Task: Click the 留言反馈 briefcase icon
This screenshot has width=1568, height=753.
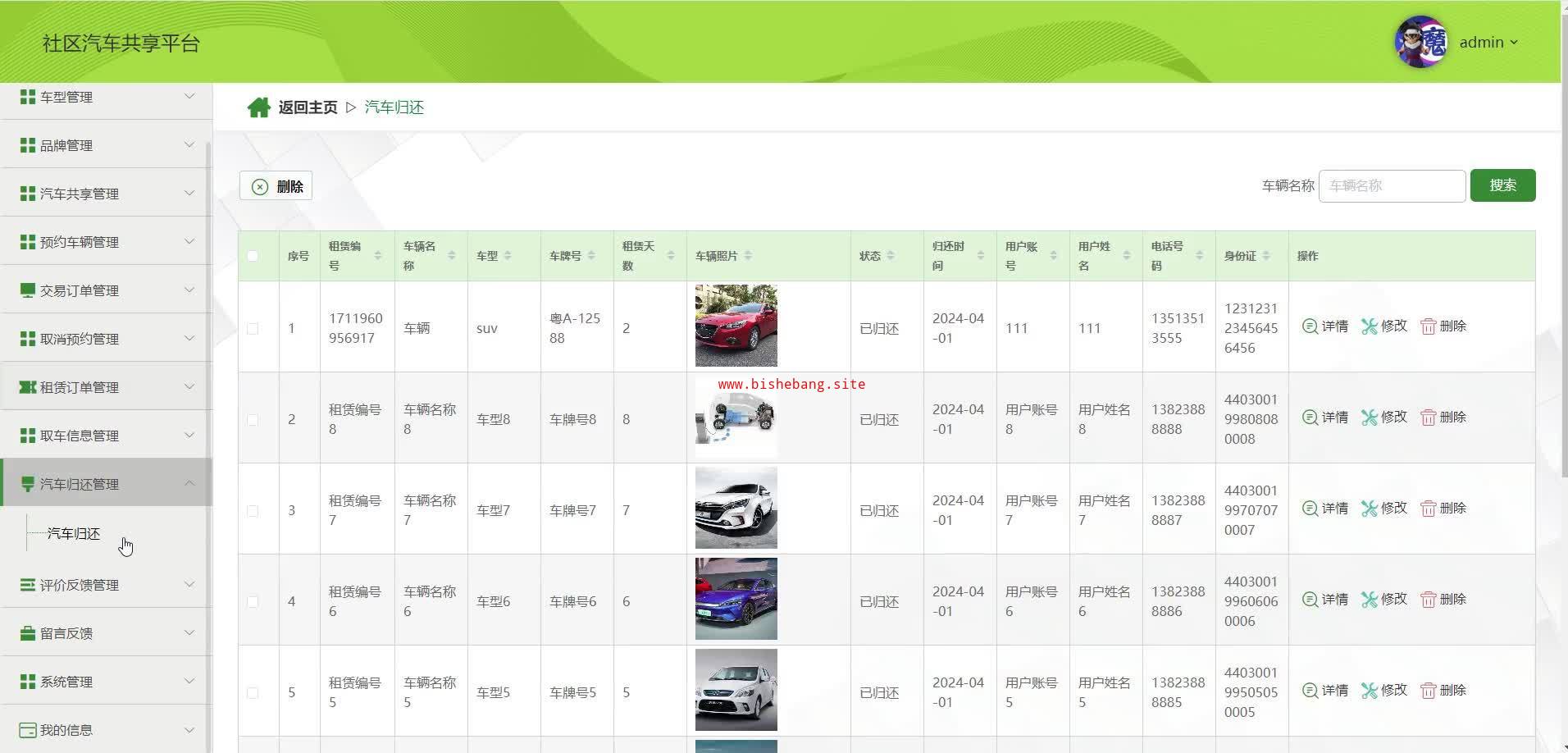Action: 28,633
